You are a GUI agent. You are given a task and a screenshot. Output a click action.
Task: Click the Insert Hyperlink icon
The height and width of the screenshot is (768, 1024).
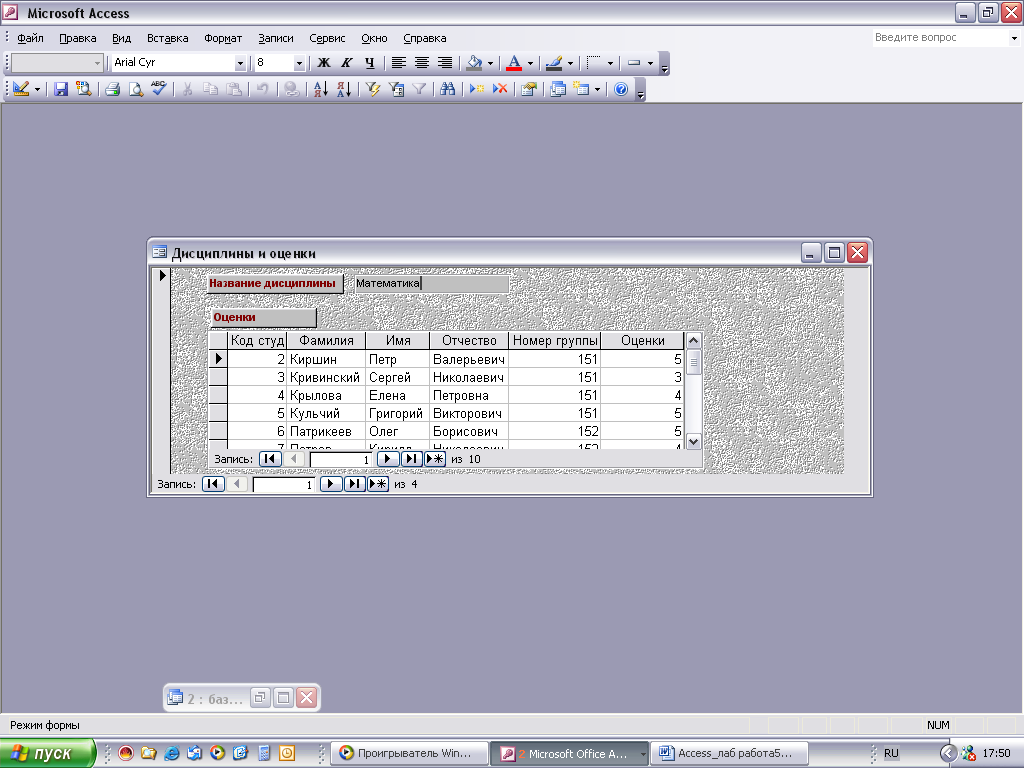291,89
